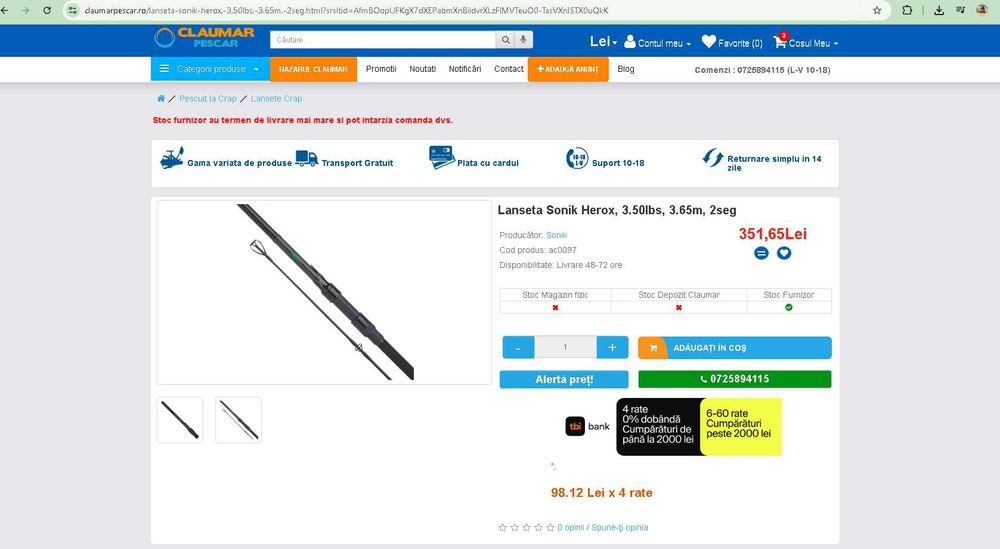
Task: Expand Lei currency dropdown
Action: coord(603,41)
